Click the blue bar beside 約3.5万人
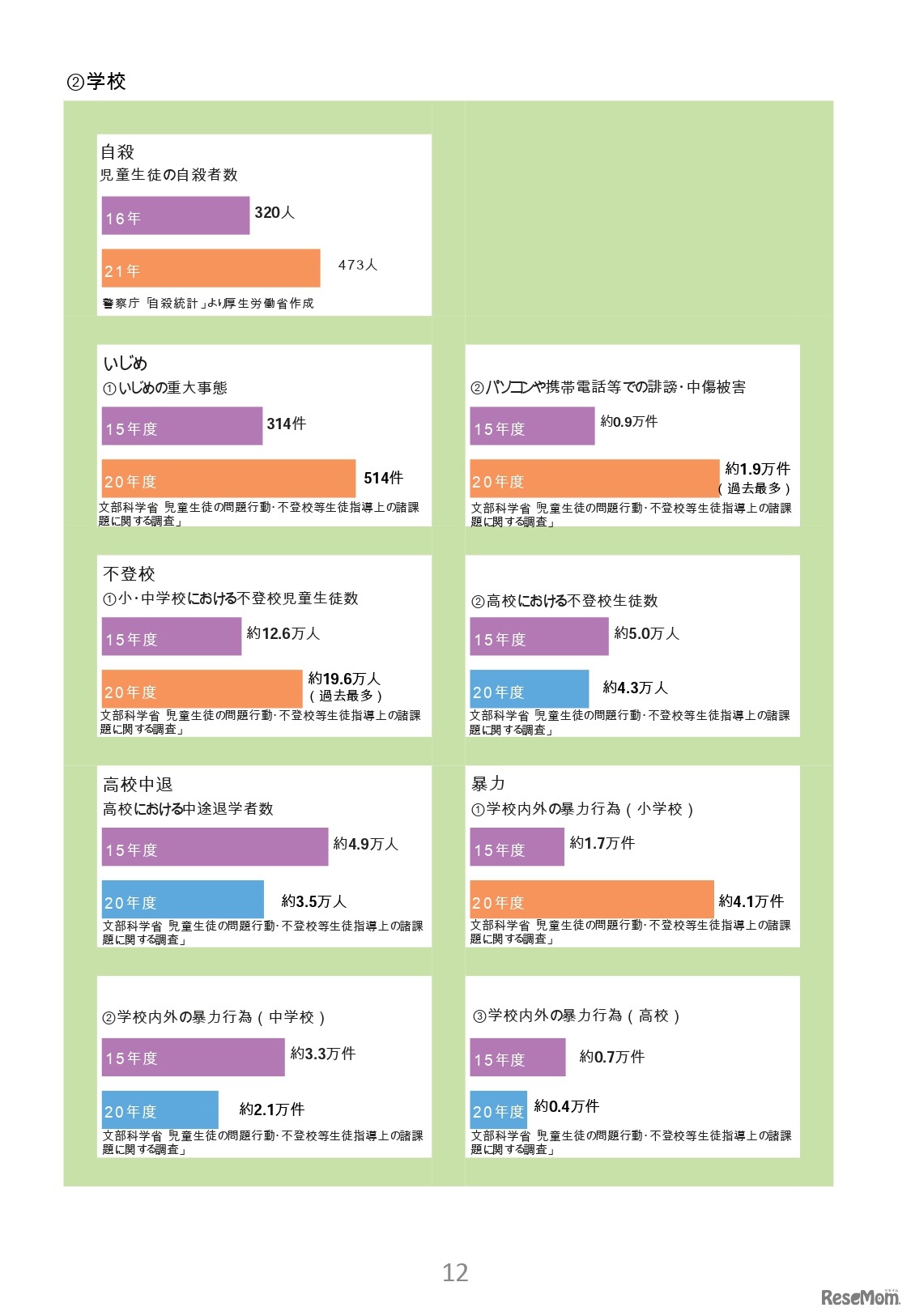This screenshot has width=911, height=1316. tap(182, 901)
